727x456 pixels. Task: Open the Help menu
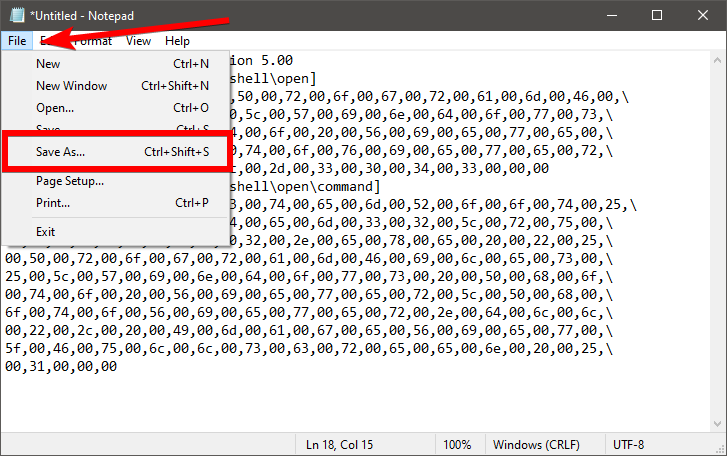click(177, 41)
